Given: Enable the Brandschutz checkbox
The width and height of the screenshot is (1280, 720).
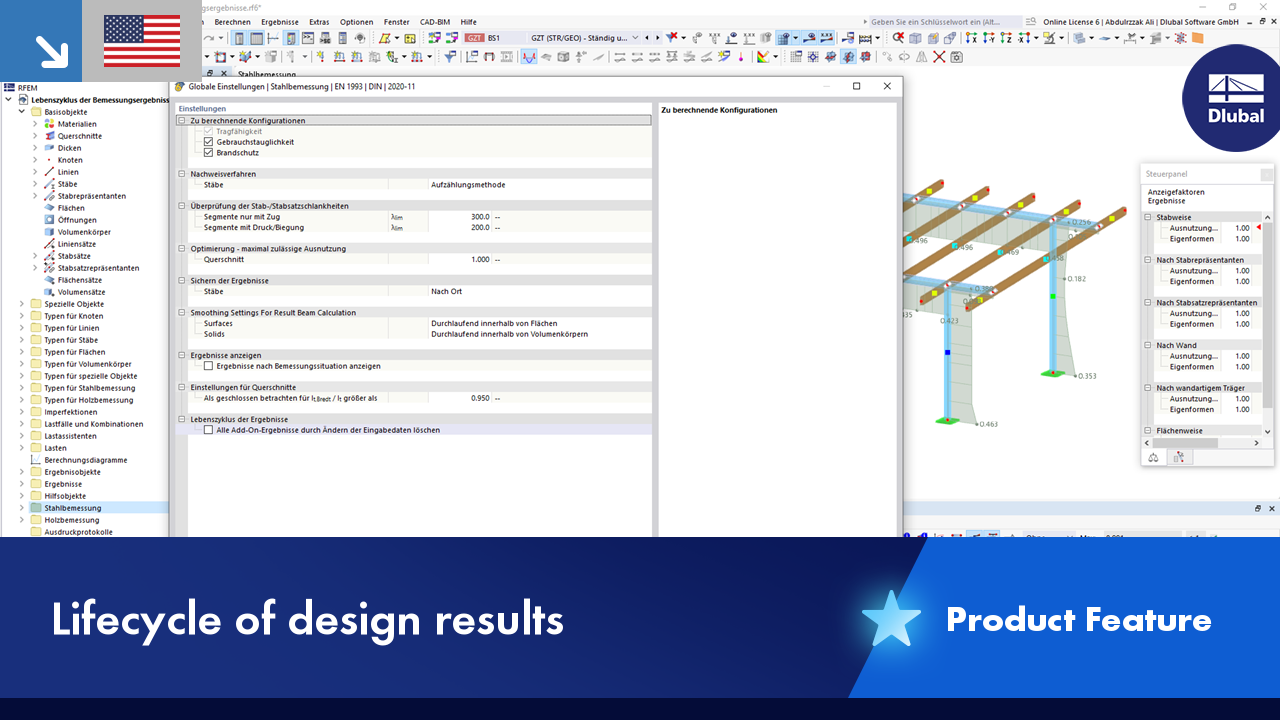Looking at the screenshot, I should 207,153.
